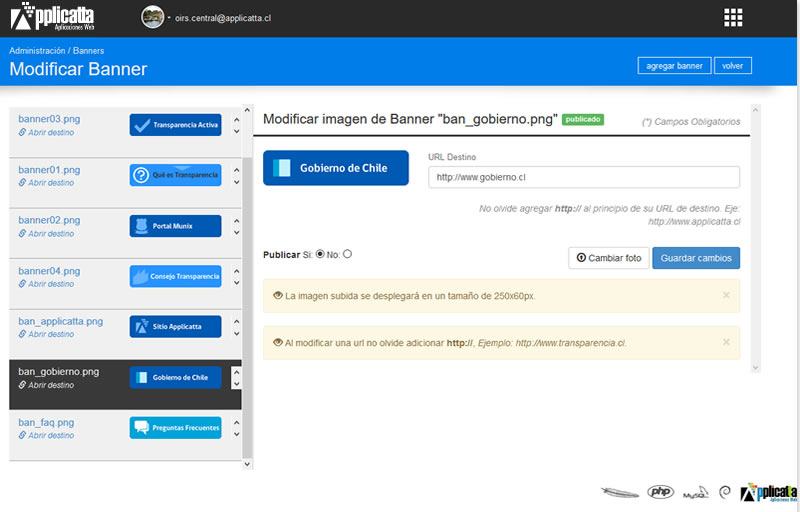This screenshot has width=800, height=512.
Task: Move banner03.png down with arrow
Action: pyautogui.click(x=236, y=133)
